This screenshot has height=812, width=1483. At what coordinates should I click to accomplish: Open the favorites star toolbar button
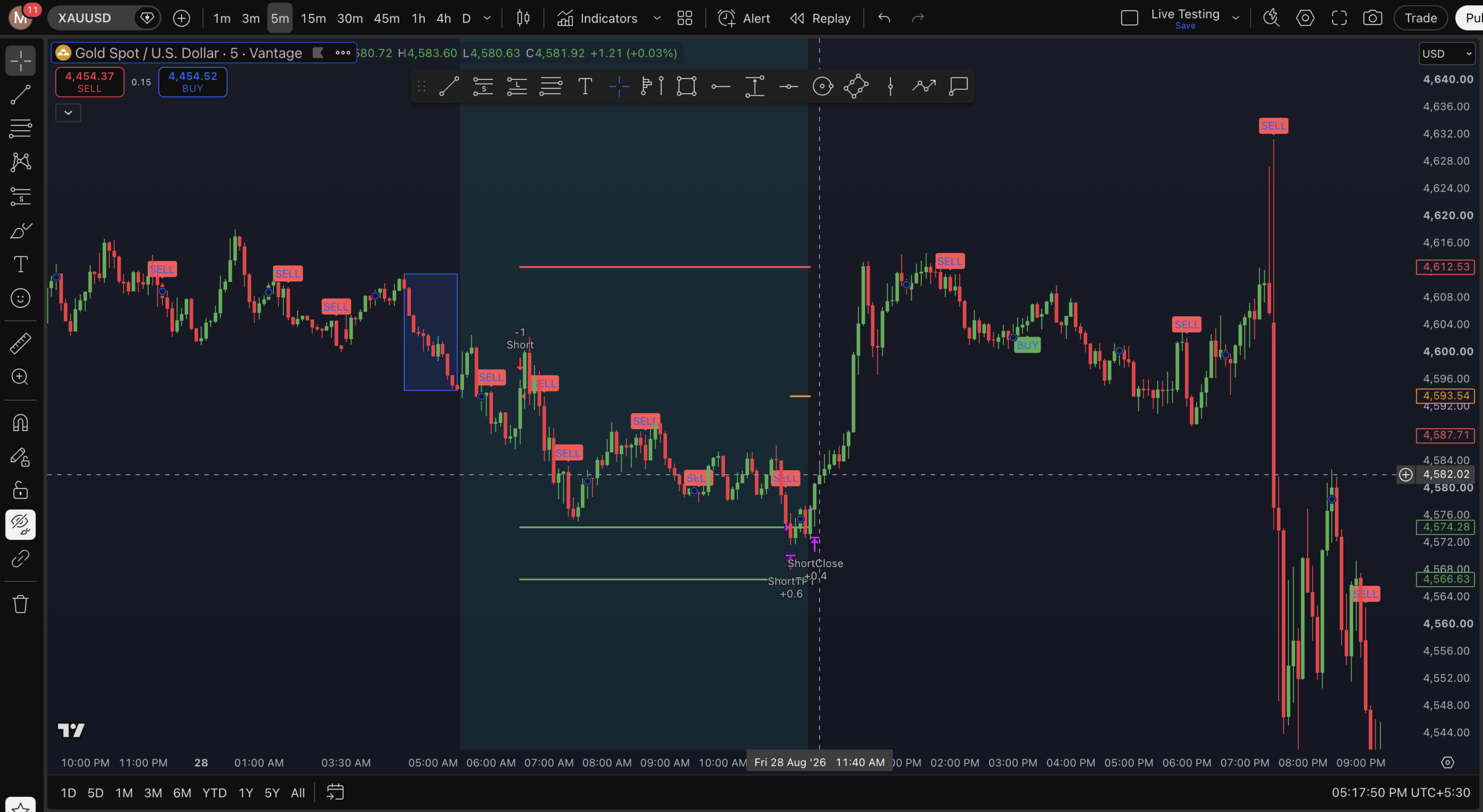pyautogui.click(x=20, y=805)
